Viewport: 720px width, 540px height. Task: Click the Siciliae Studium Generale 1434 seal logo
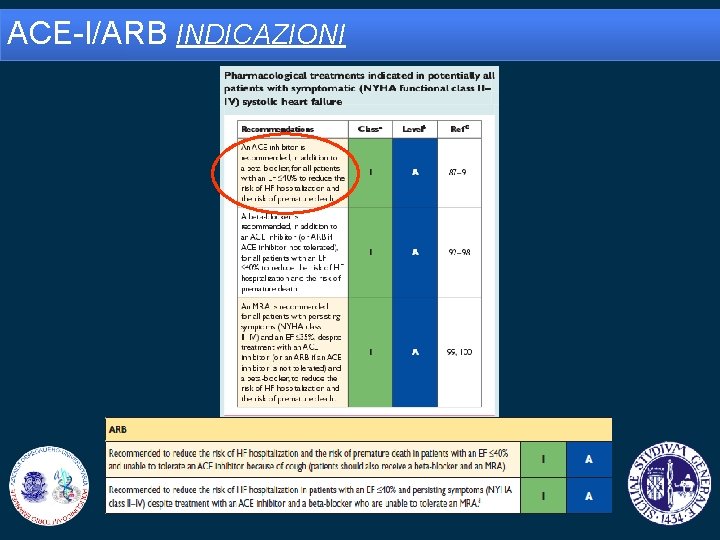tap(669, 484)
